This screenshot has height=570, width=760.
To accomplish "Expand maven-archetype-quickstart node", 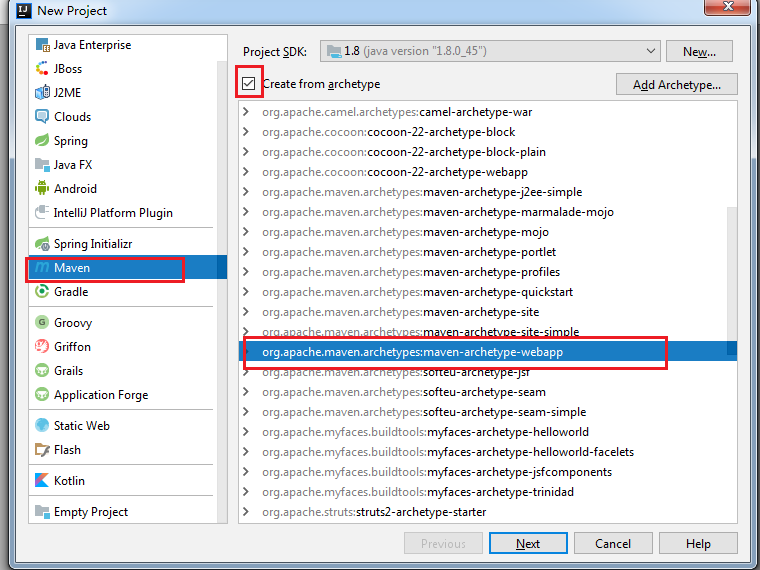I will tap(246, 292).
